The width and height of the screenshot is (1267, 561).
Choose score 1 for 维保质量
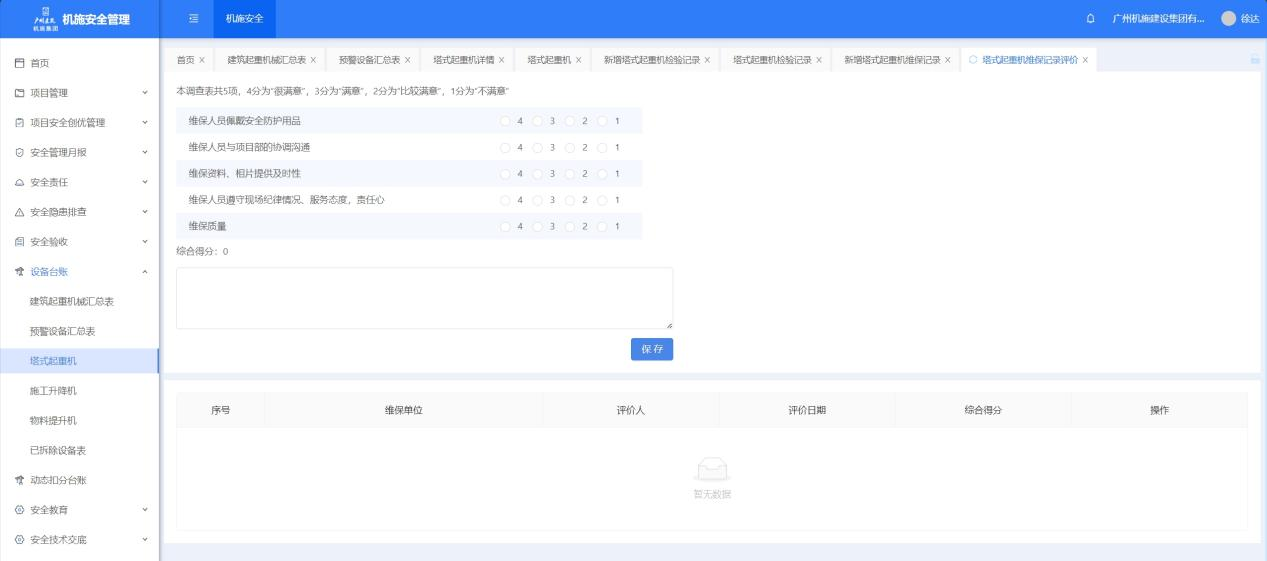(602, 226)
